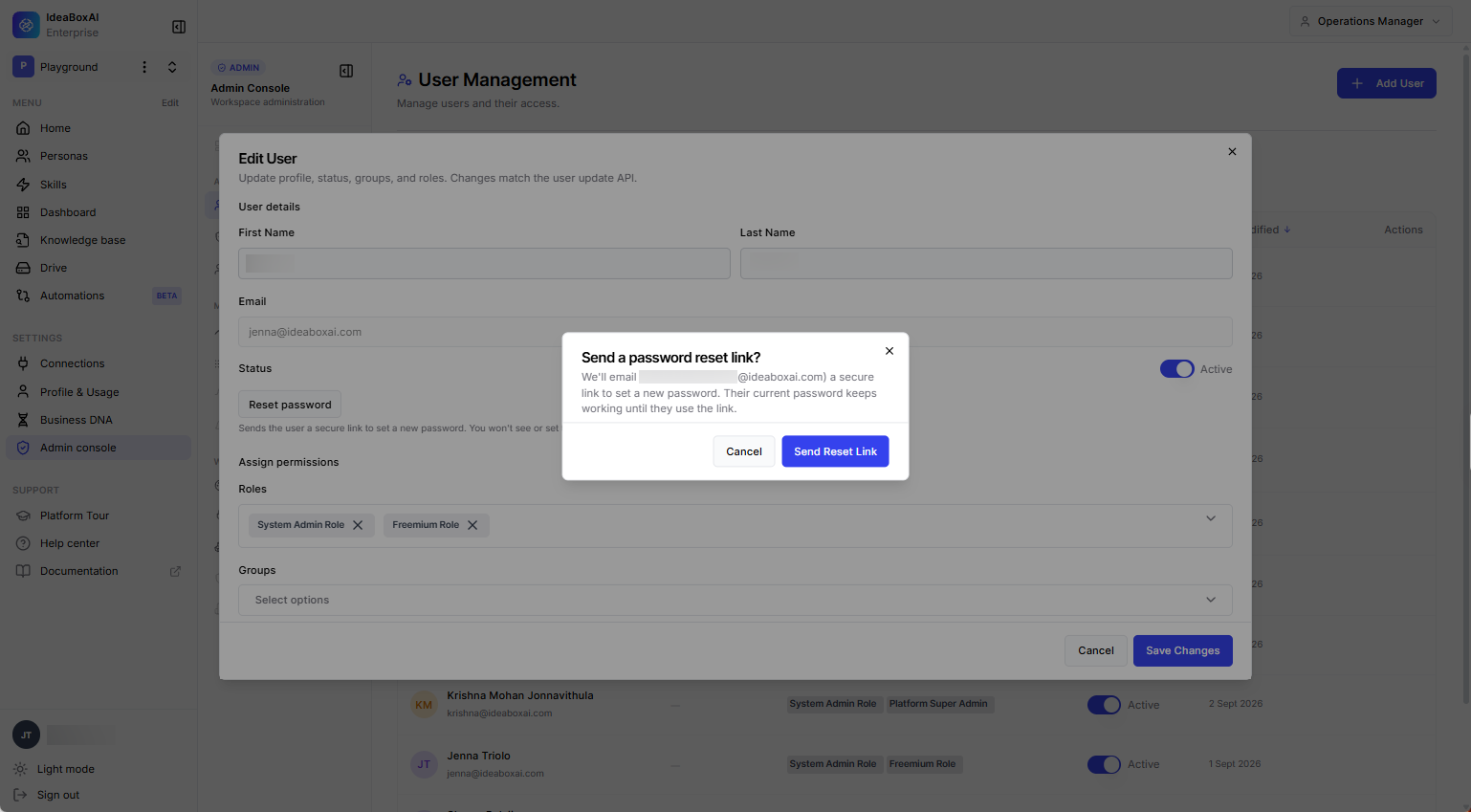Click the Help center question icon
Image resolution: width=1471 pixels, height=812 pixels.
click(x=23, y=543)
